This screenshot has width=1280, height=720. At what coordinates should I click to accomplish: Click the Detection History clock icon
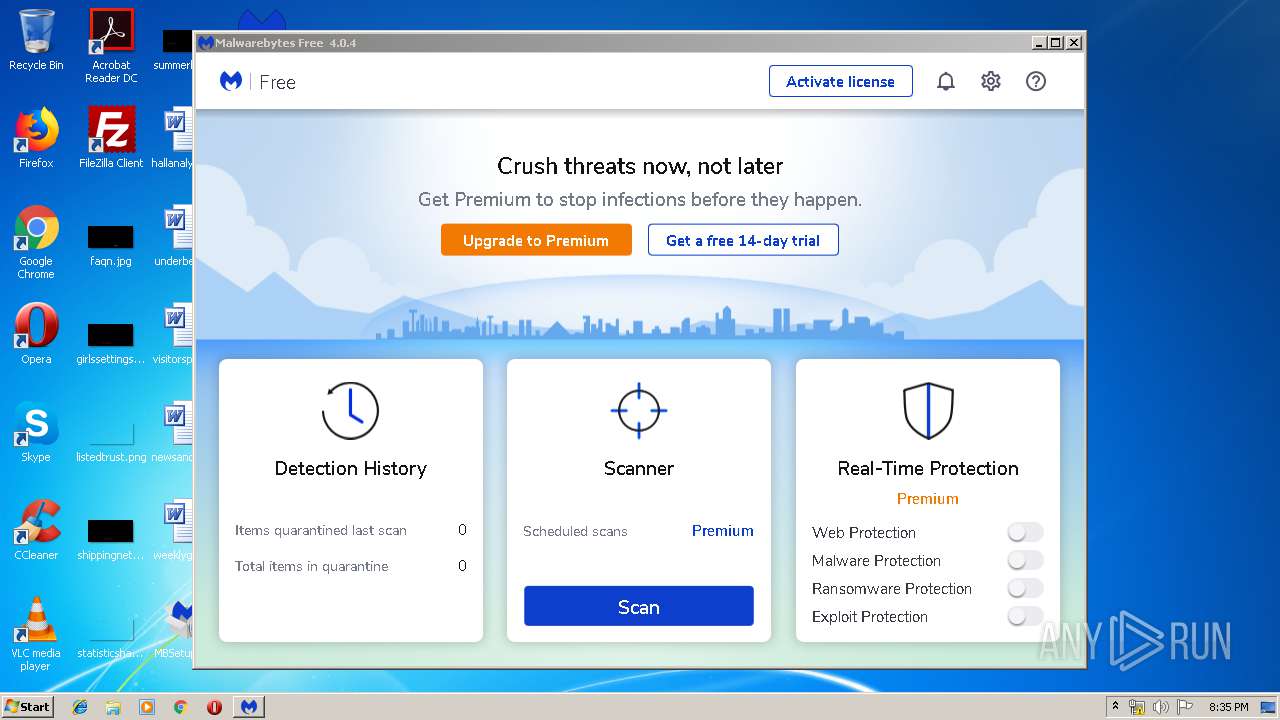(x=350, y=410)
